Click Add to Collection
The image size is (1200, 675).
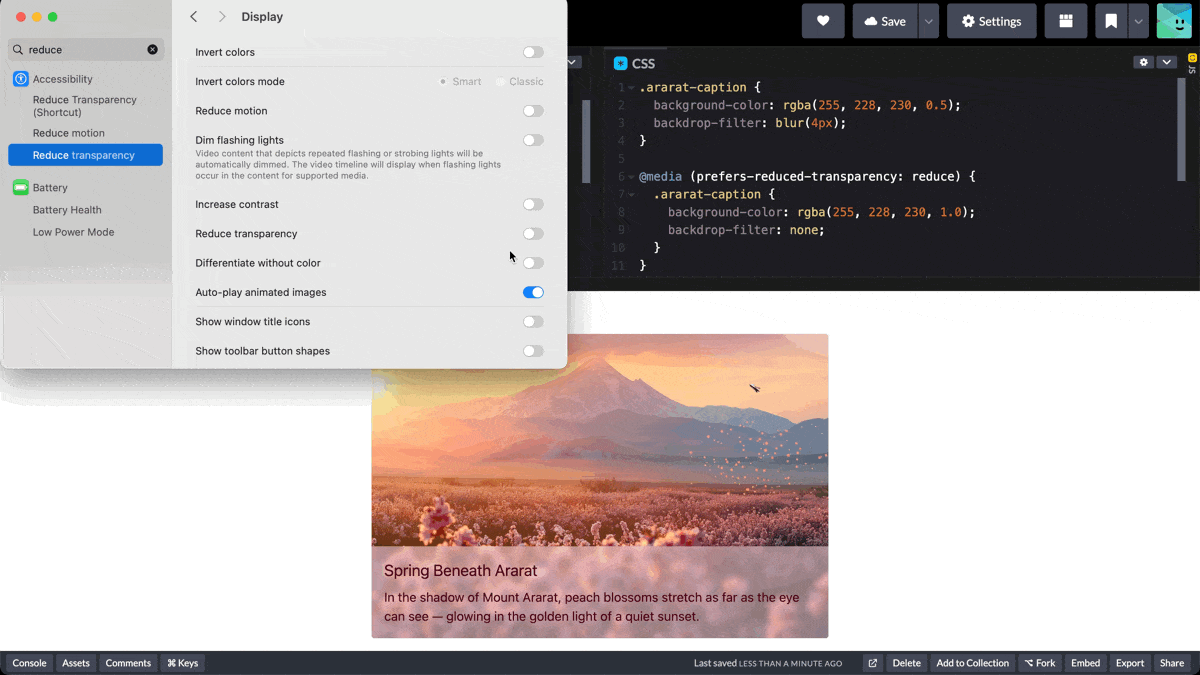(973, 663)
